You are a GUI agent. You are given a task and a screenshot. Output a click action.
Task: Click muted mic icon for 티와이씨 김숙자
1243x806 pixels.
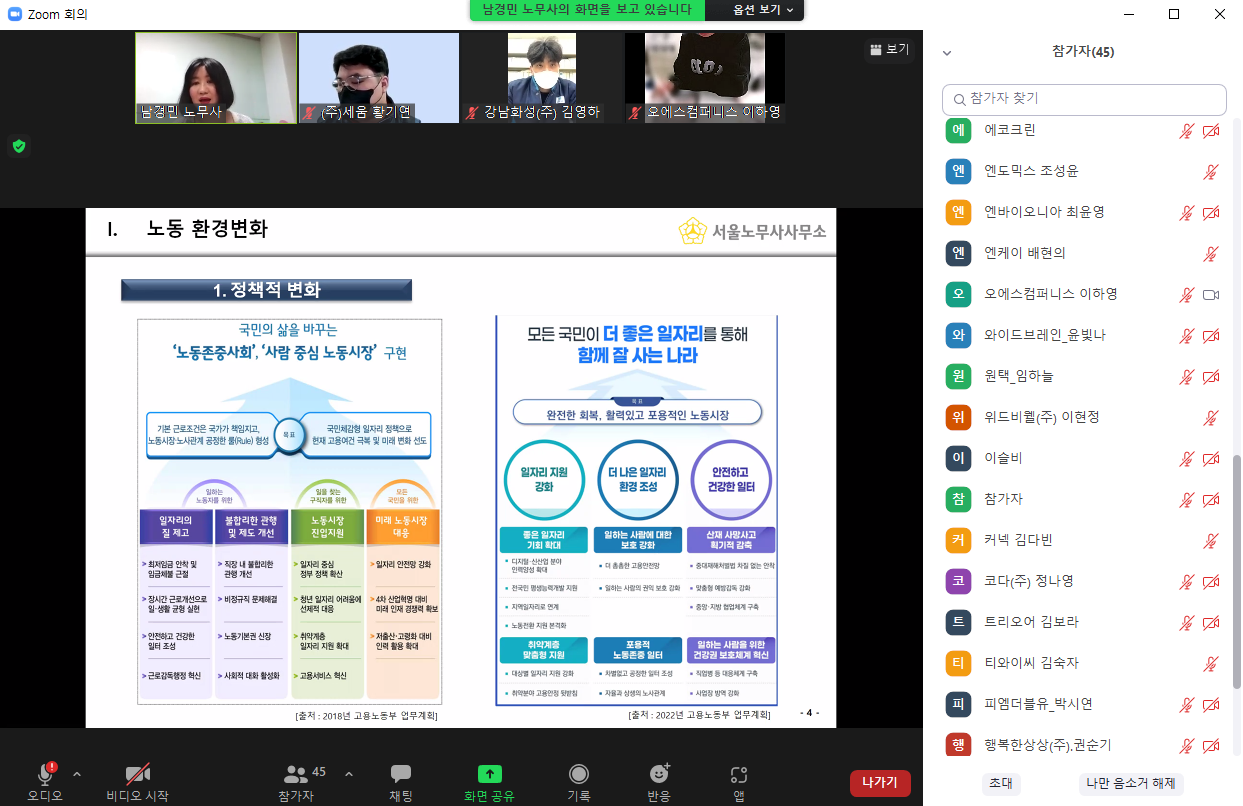tap(1211, 663)
